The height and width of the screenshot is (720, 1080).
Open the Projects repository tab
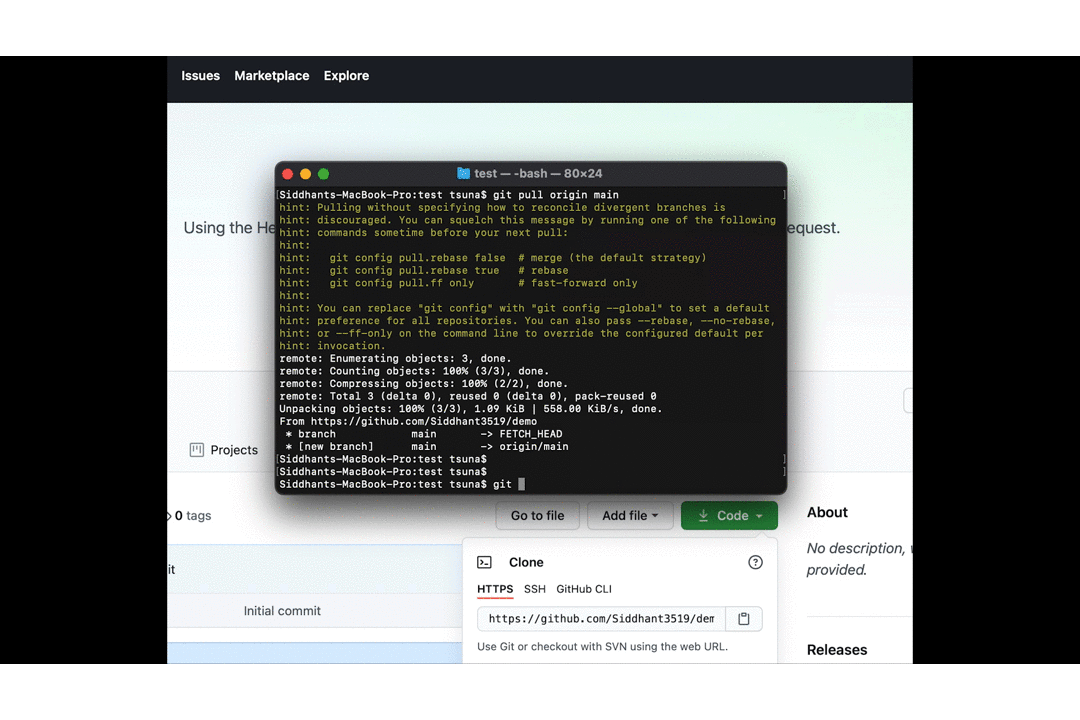(224, 450)
